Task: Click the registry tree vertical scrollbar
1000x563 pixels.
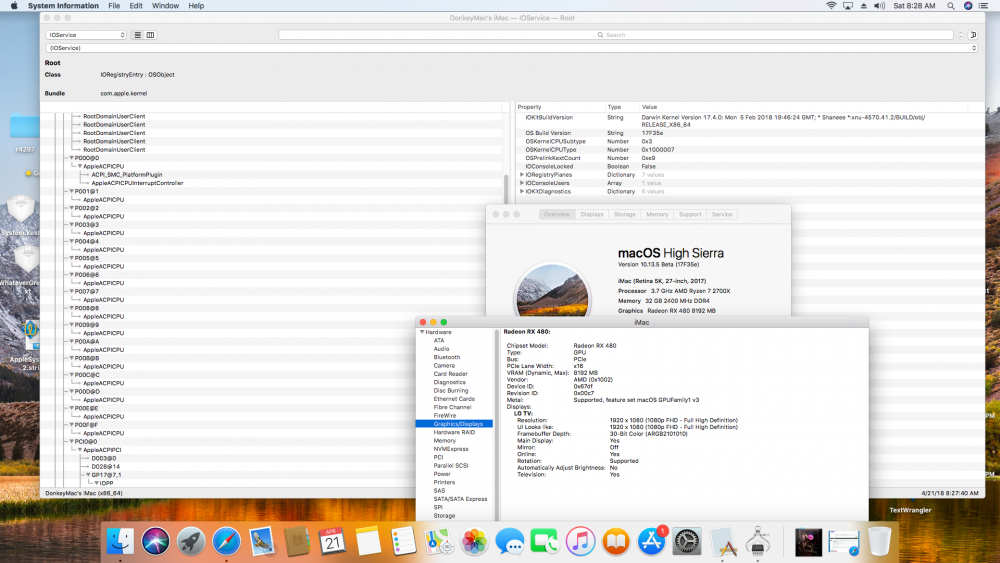Action: point(506,188)
